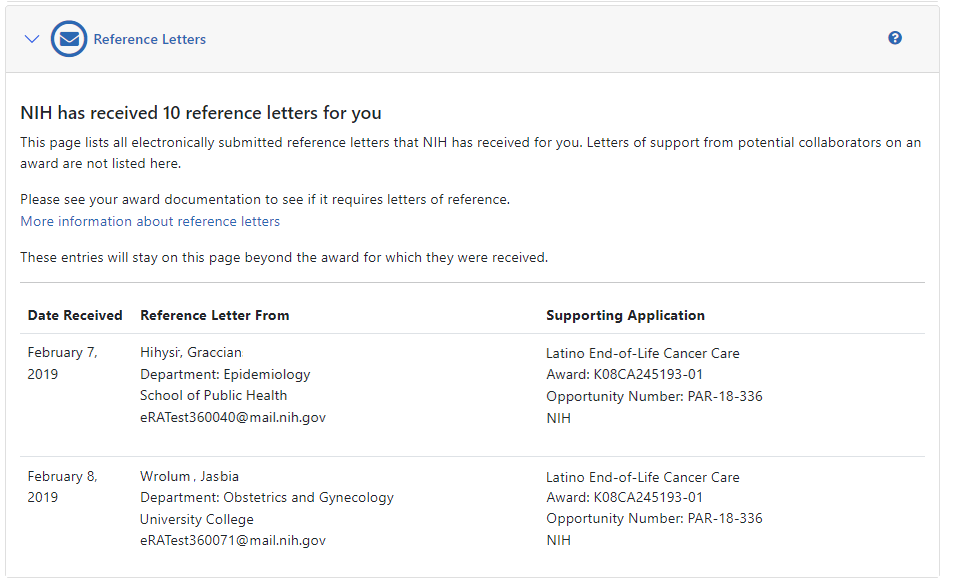
Task: Click School of Public Health text
Action: click(213, 395)
